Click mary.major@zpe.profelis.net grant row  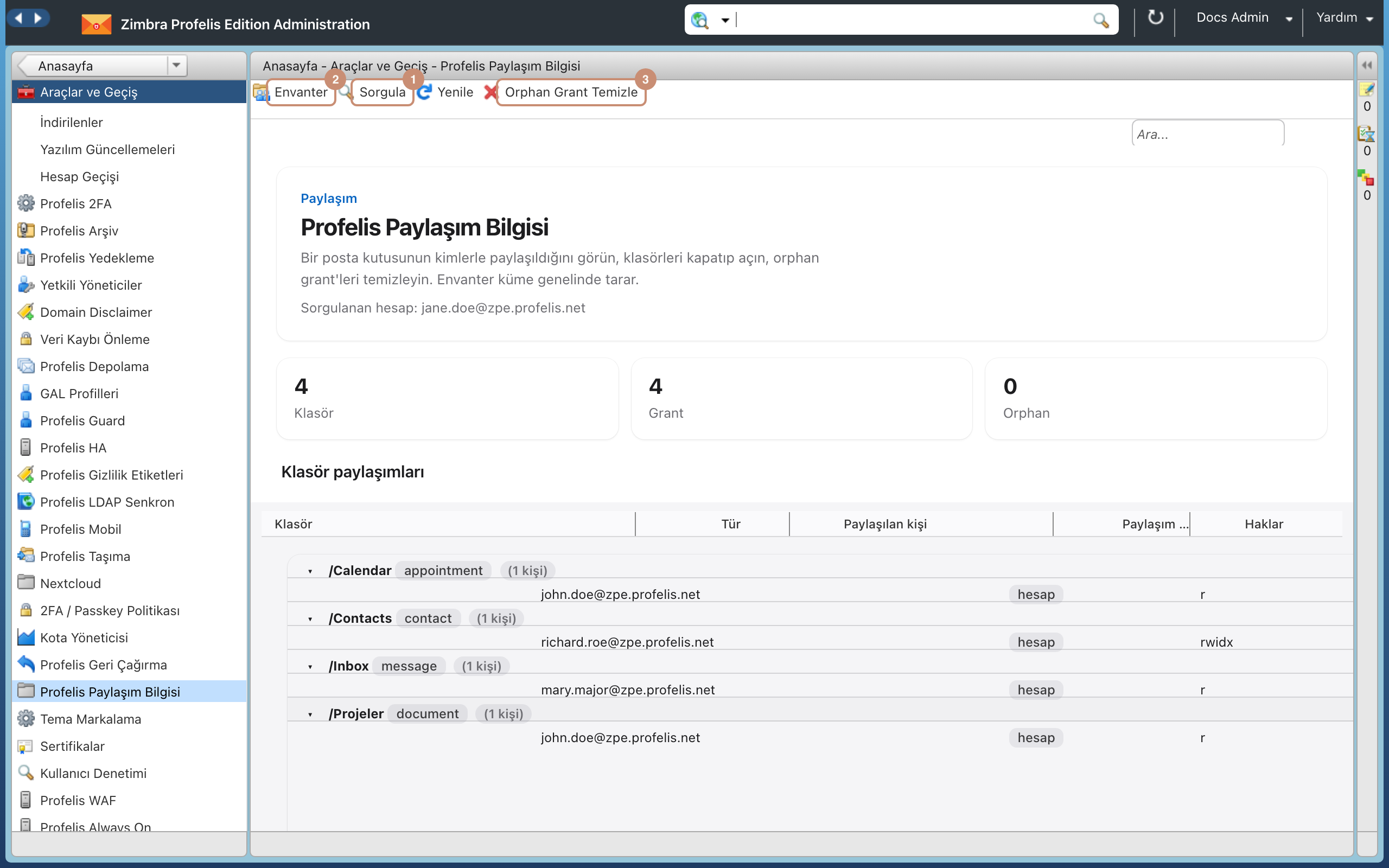tap(820, 690)
